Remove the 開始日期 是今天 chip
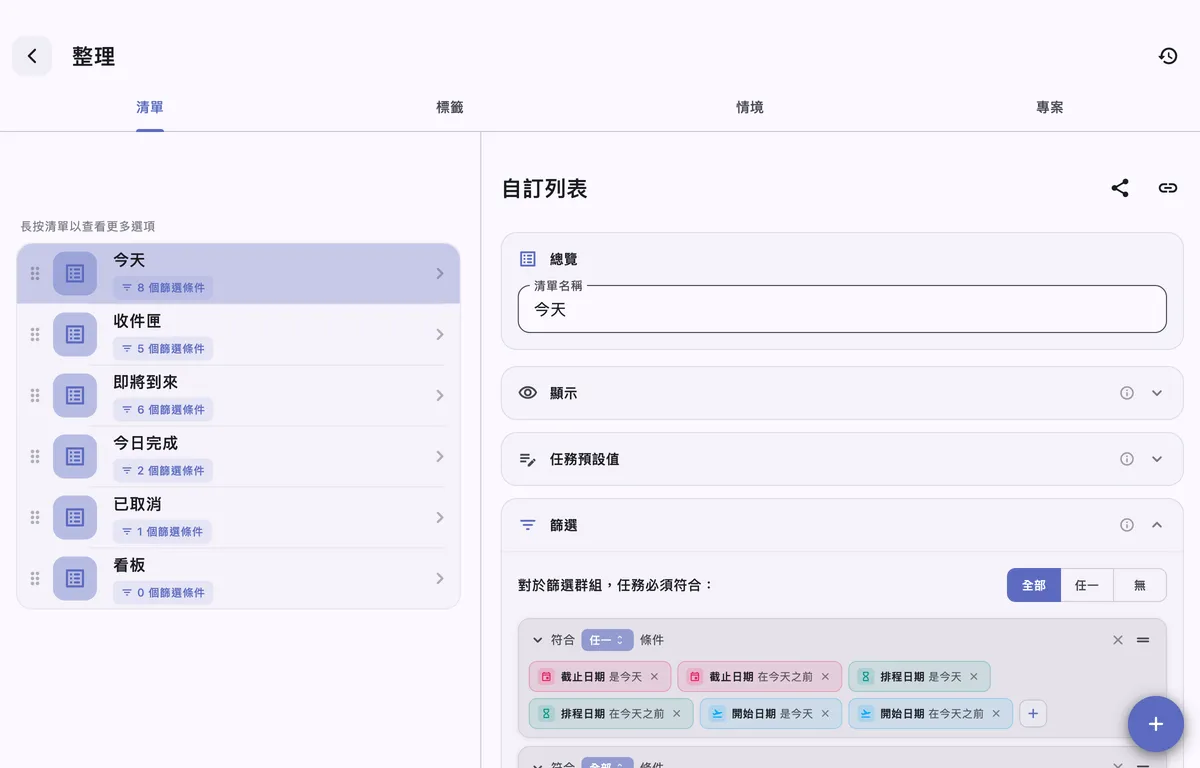This screenshot has height=768, width=1200. click(825, 713)
